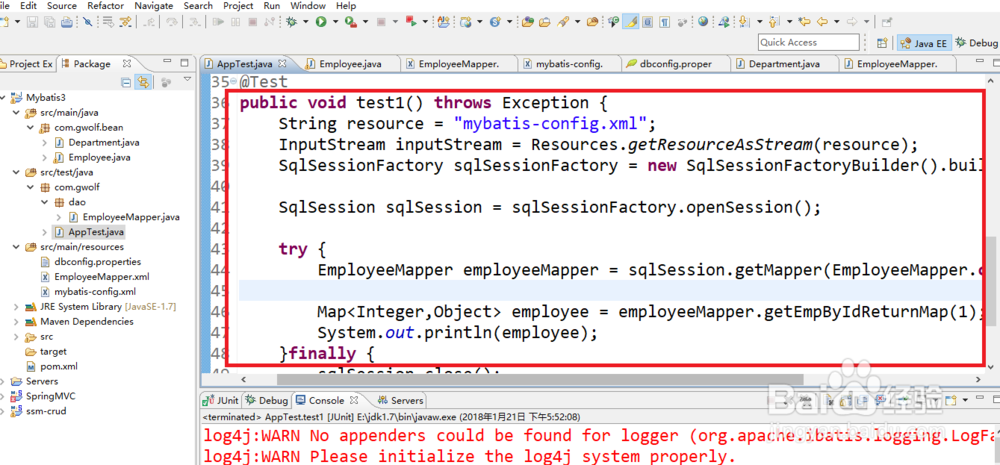Collapse the src/main/java folder
Image resolution: width=1000 pixels, height=465 pixels.
15,113
